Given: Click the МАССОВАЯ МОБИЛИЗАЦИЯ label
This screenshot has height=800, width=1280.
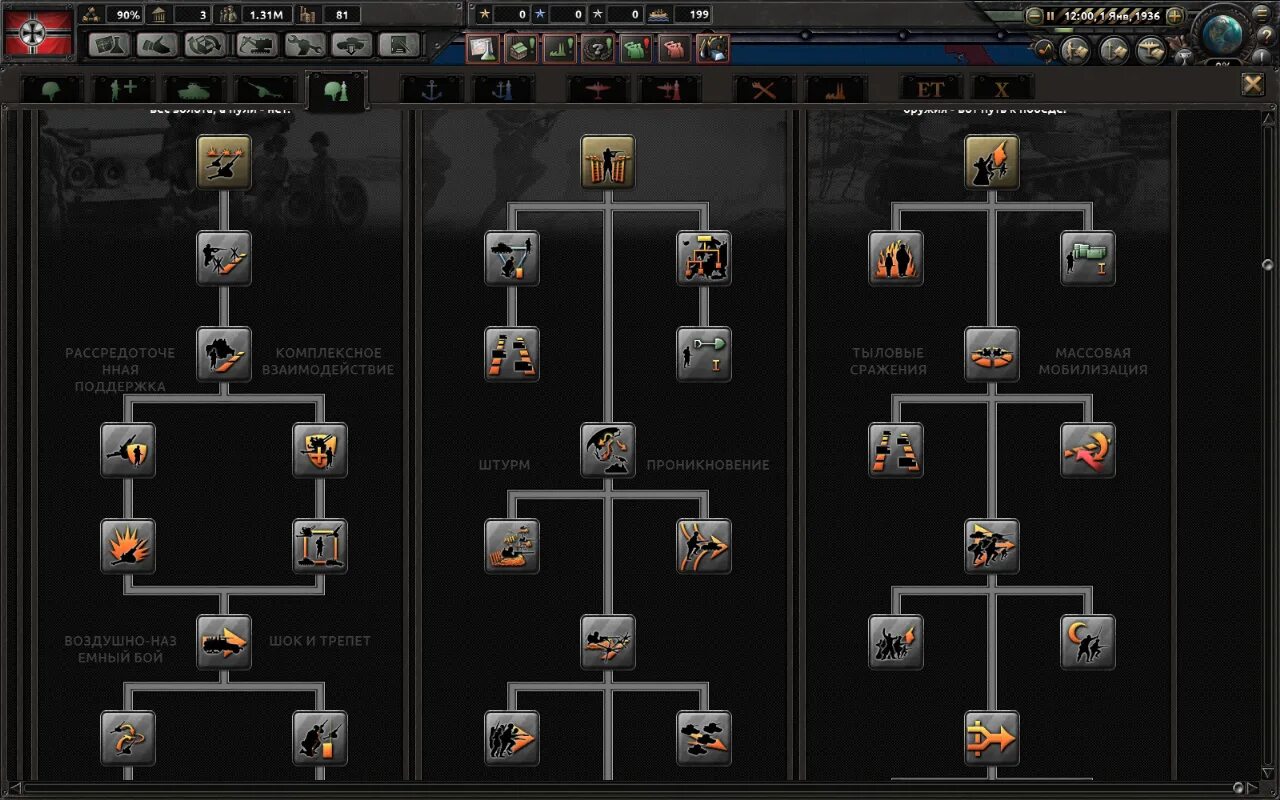Looking at the screenshot, I should (x=1093, y=361).
